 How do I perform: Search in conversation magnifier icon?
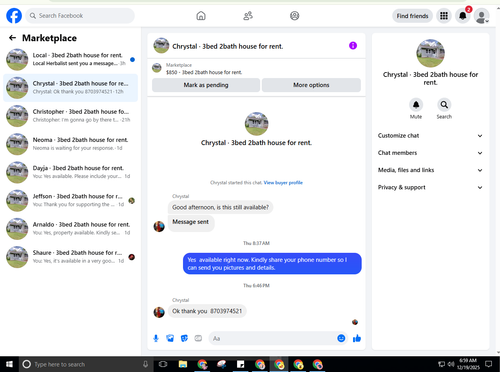click(x=444, y=105)
